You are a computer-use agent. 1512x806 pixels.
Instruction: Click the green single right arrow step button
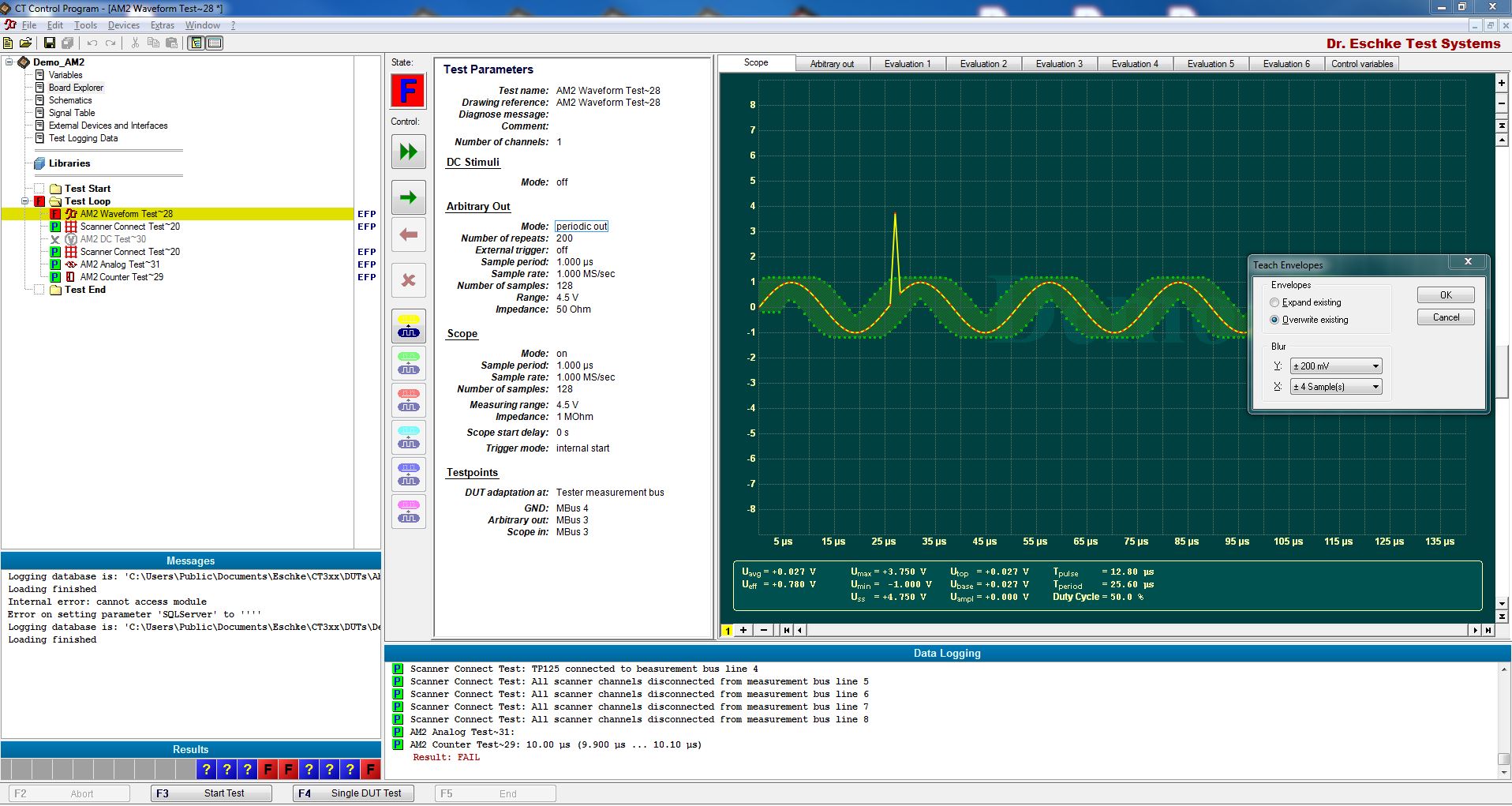(x=408, y=197)
